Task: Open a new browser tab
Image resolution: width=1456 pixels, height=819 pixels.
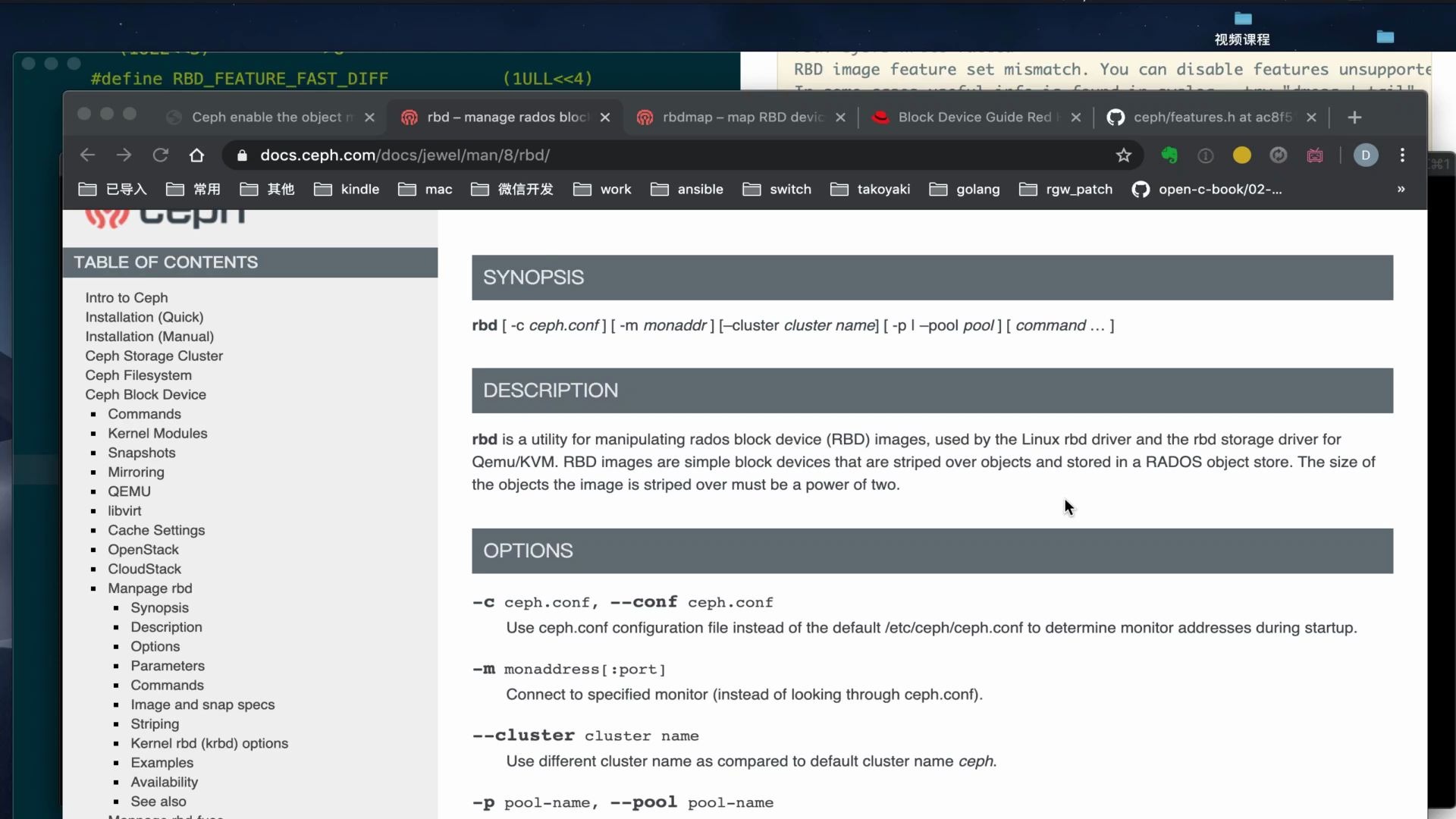Action: click(1354, 118)
